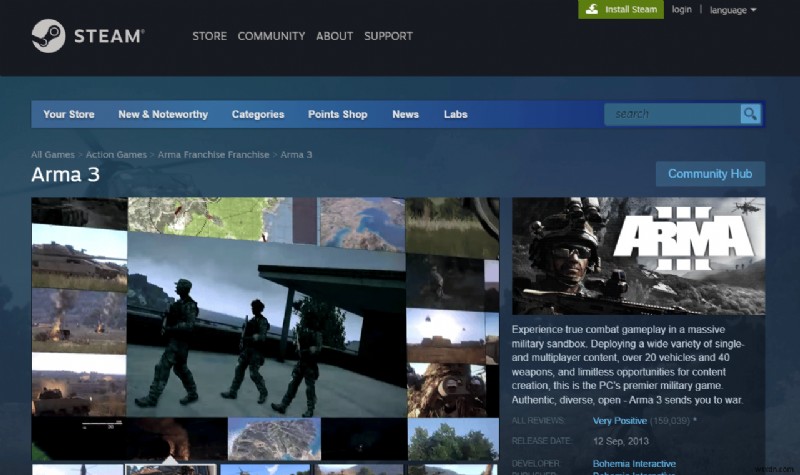
Task: Focus the store search field
Action: click(x=672, y=114)
